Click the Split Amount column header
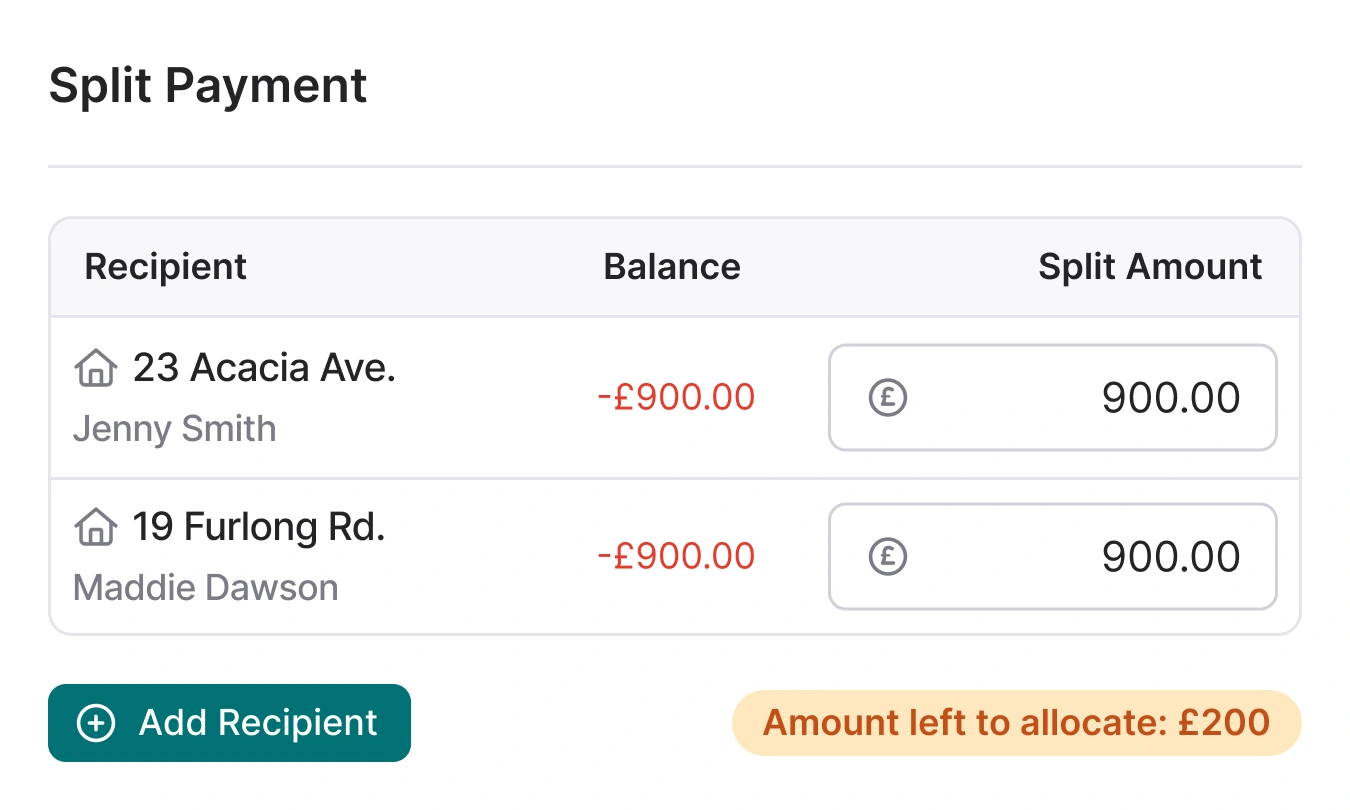Screen dimensions: 1350x810 [1149, 266]
